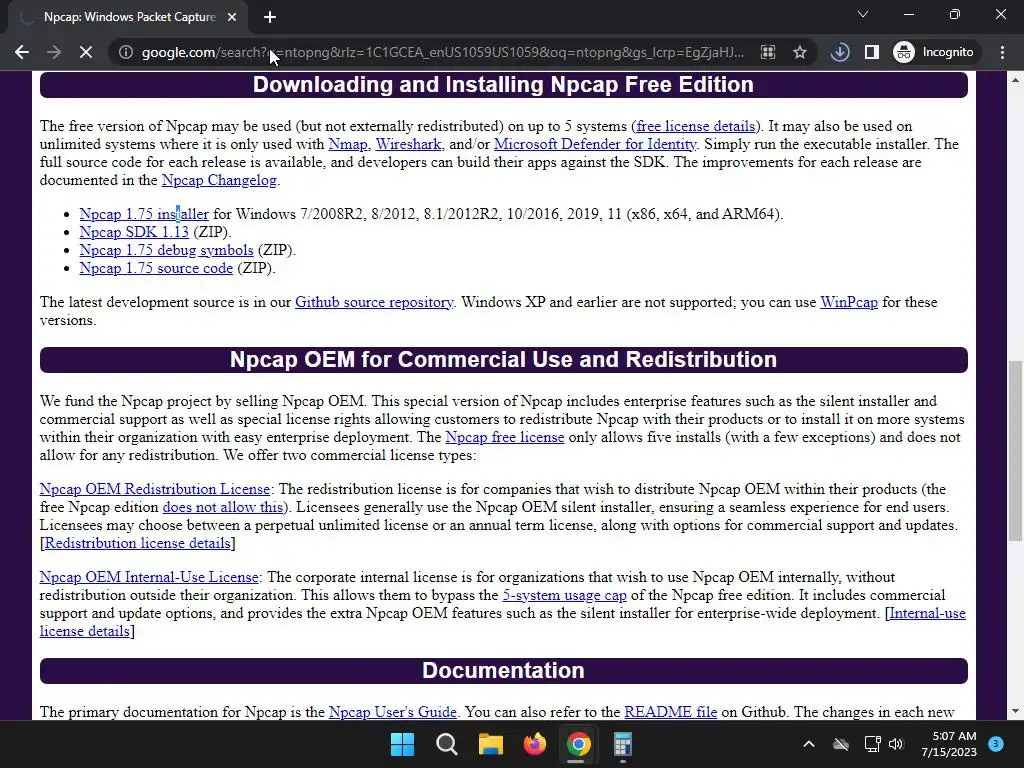
Task: Click the forward navigation arrow
Action: 54,52
